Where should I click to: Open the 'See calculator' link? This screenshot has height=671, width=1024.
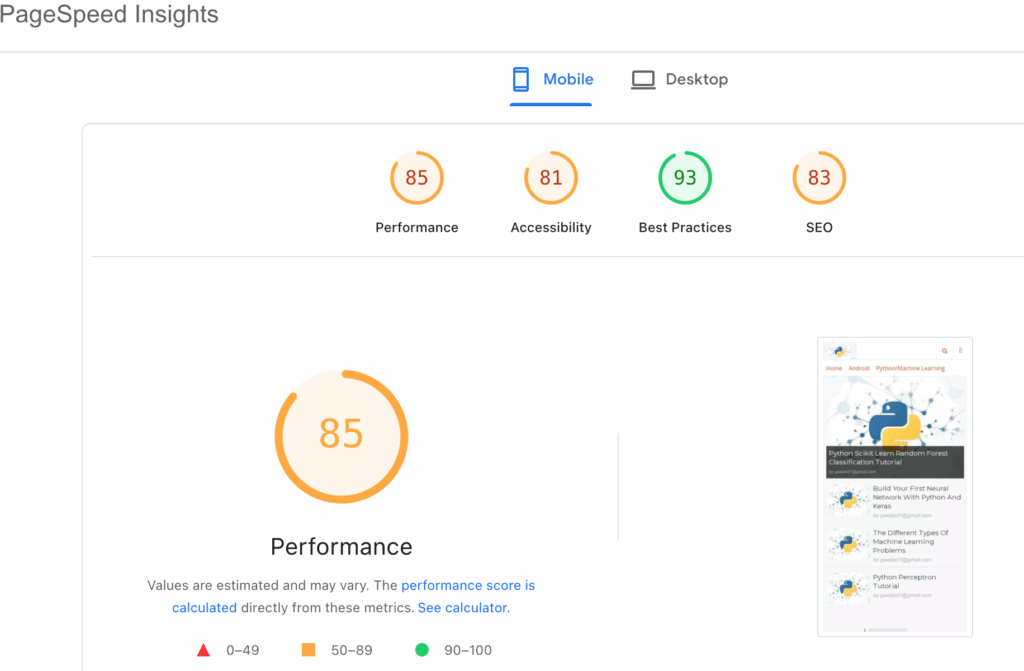click(462, 607)
